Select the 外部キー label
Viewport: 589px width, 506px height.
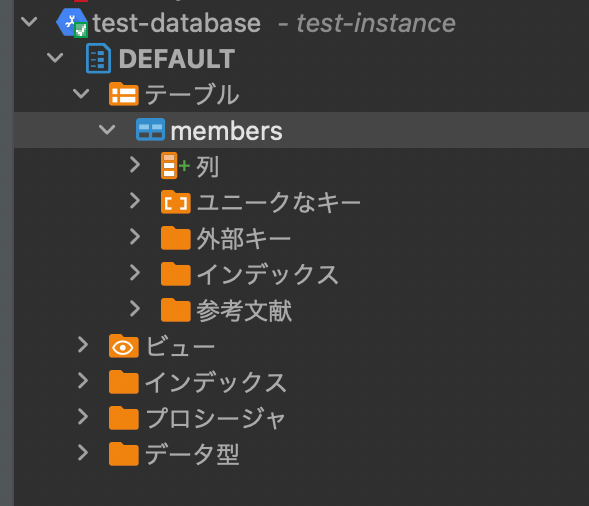[244, 239]
